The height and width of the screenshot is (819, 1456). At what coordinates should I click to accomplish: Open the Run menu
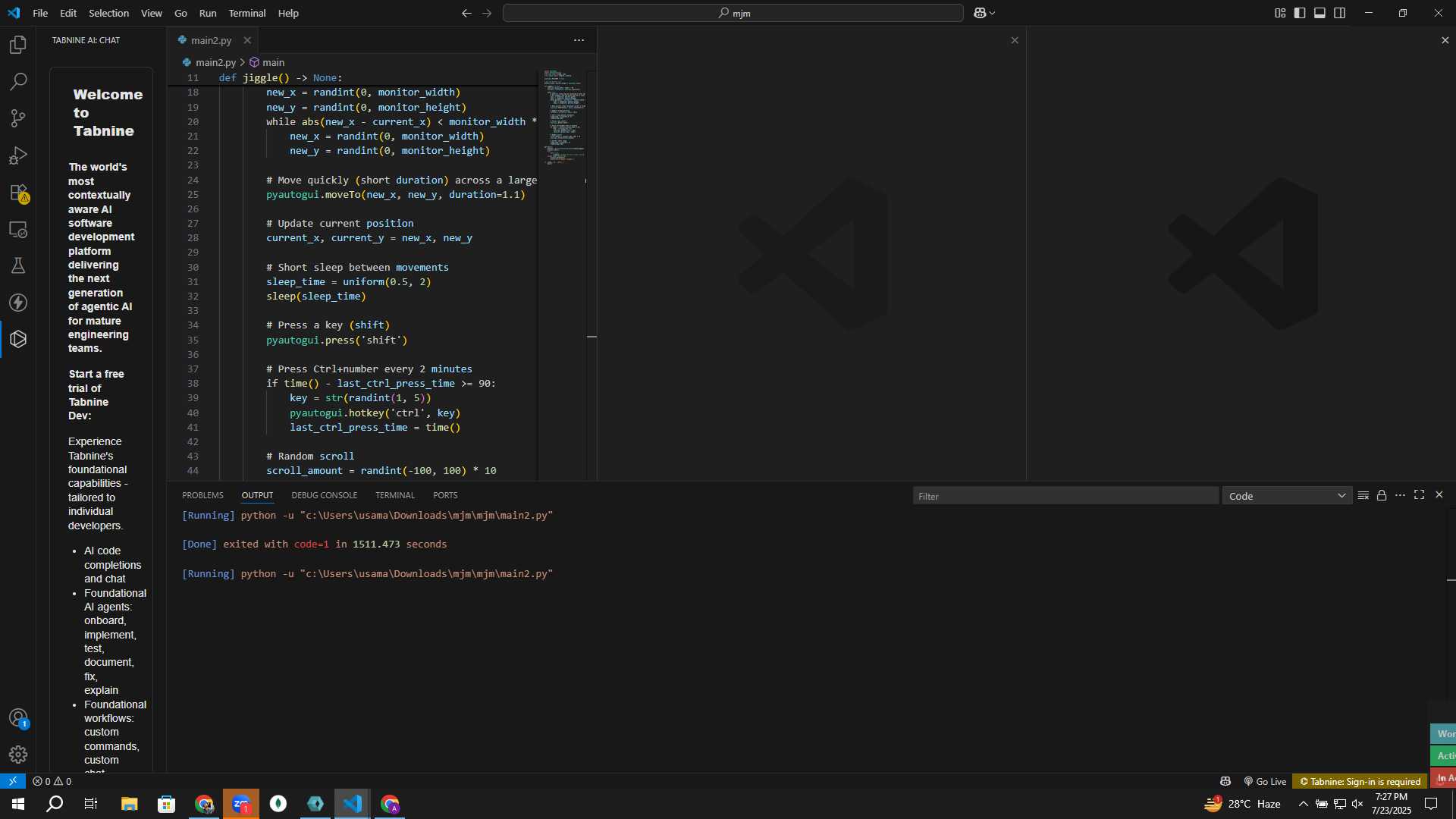pyautogui.click(x=208, y=13)
